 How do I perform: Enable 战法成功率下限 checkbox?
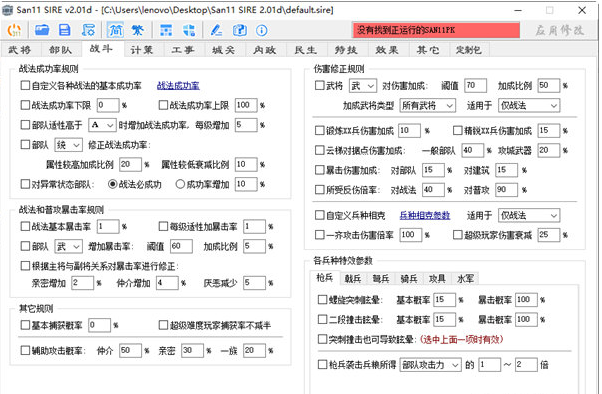25,105
